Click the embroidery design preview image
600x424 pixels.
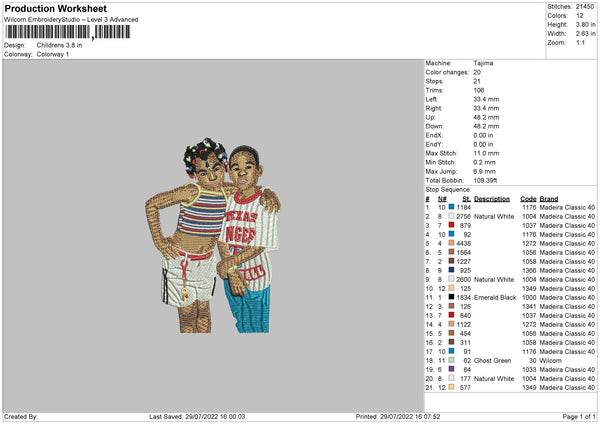[213, 236]
